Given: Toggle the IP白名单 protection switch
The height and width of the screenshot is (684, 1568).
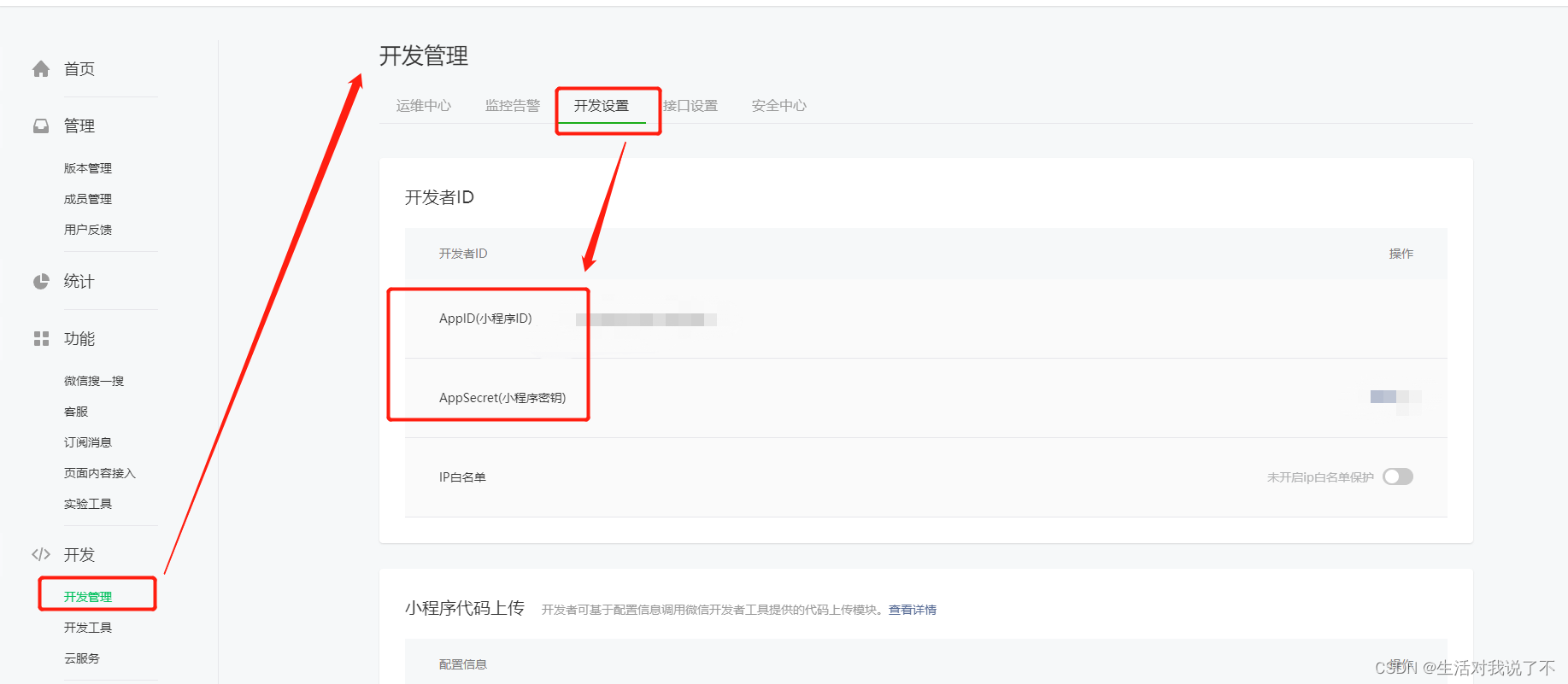Looking at the screenshot, I should [1398, 476].
